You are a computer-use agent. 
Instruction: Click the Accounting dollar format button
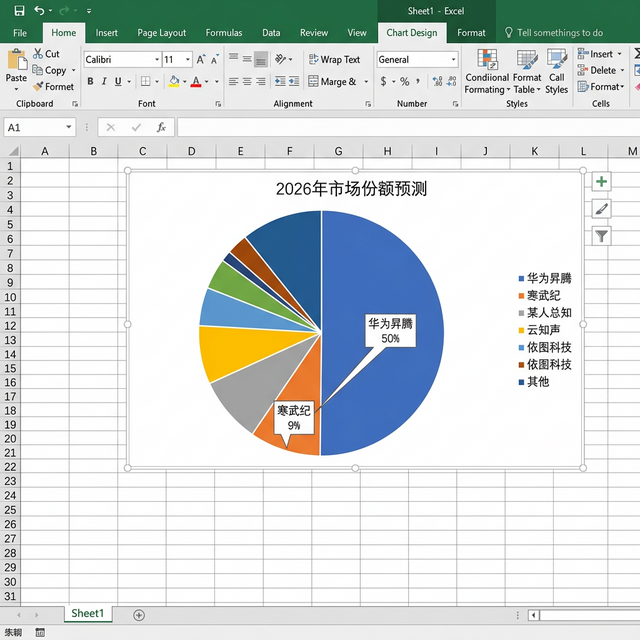tap(383, 81)
